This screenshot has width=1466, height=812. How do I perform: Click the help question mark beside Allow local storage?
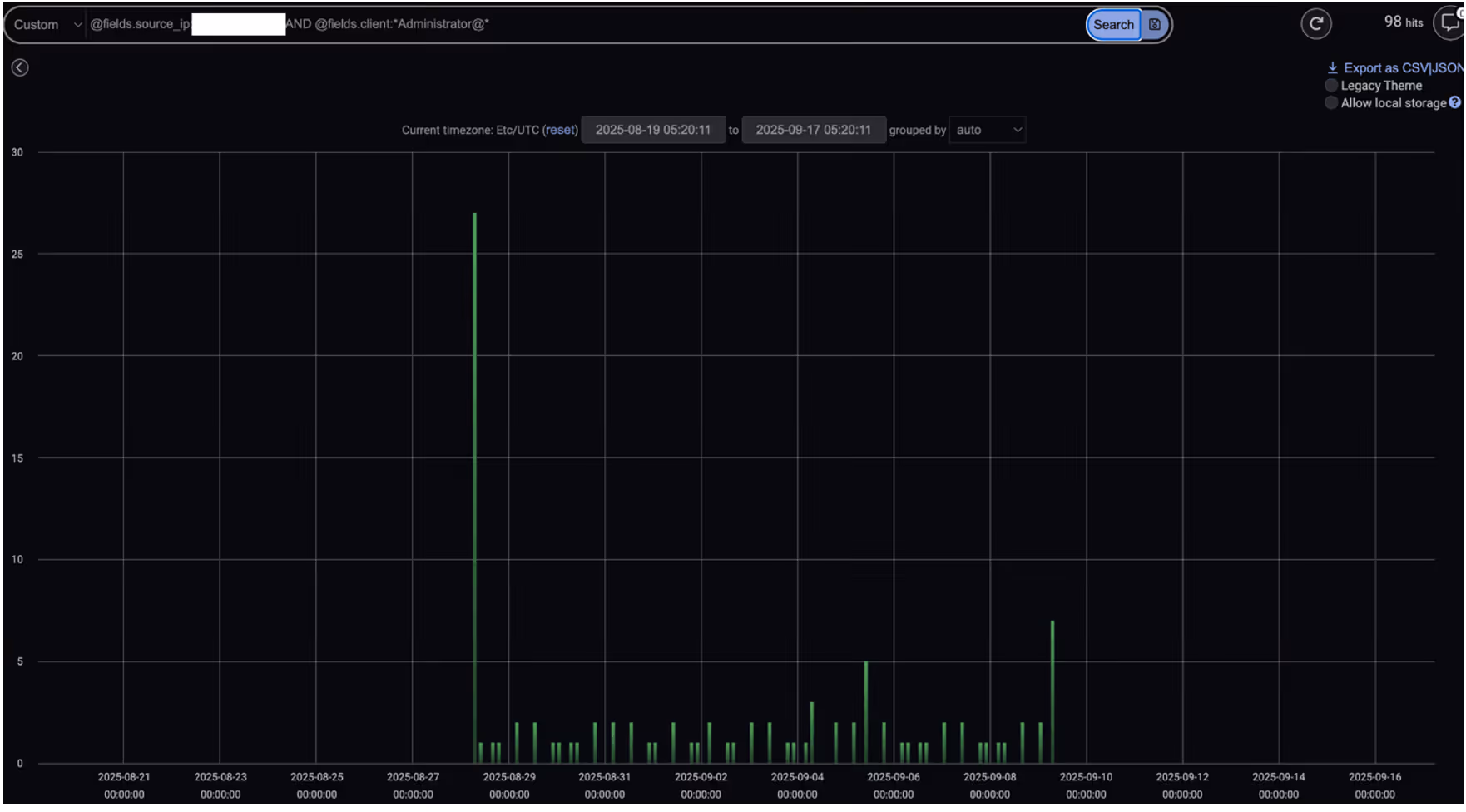[1456, 102]
